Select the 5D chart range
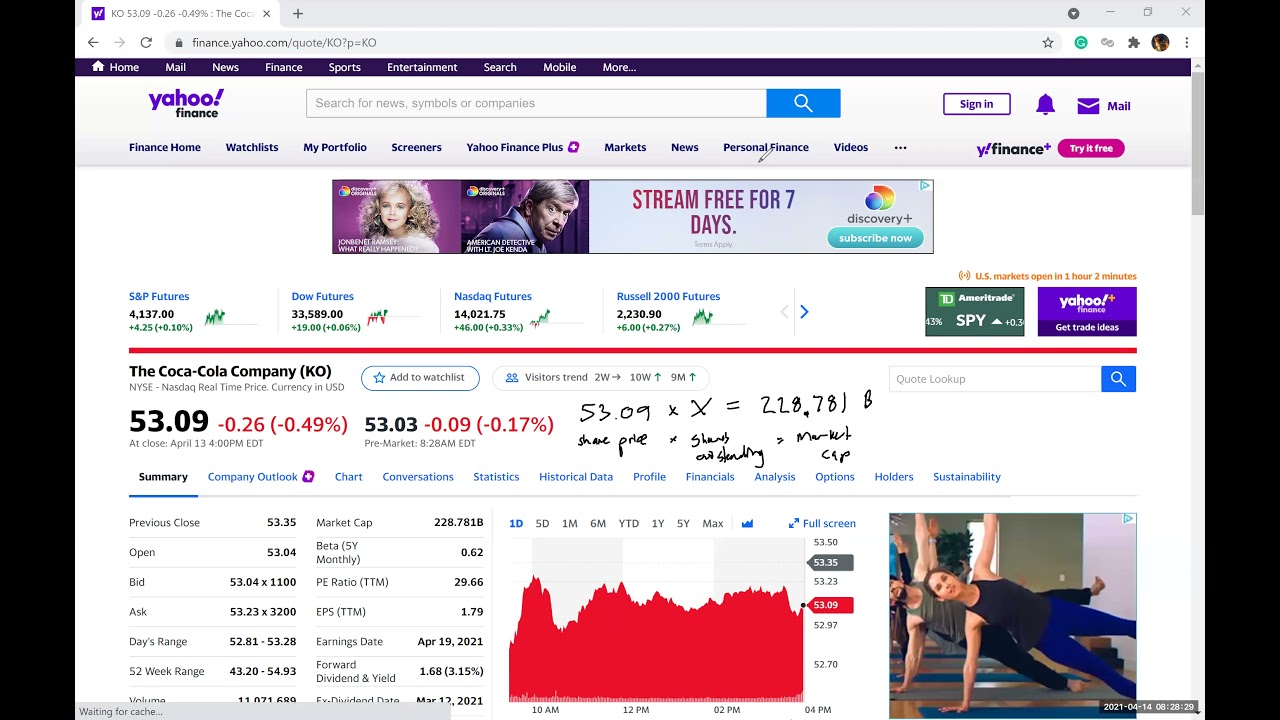 tap(542, 523)
